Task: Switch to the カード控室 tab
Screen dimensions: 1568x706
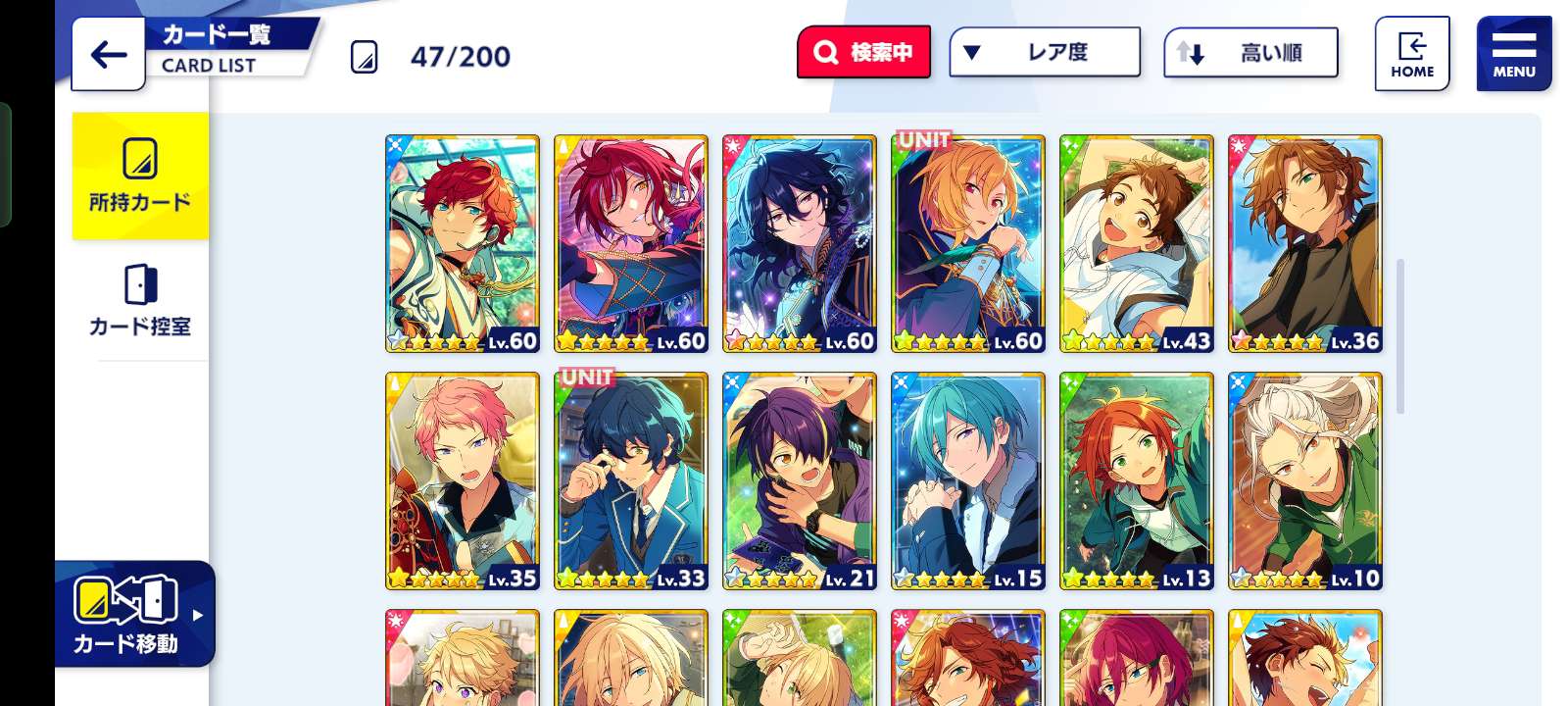Action: [x=140, y=300]
